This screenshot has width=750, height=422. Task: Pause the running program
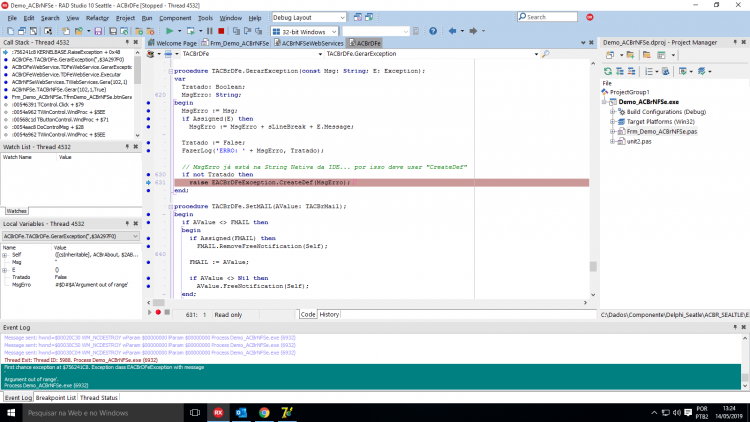click(x=210, y=31)
